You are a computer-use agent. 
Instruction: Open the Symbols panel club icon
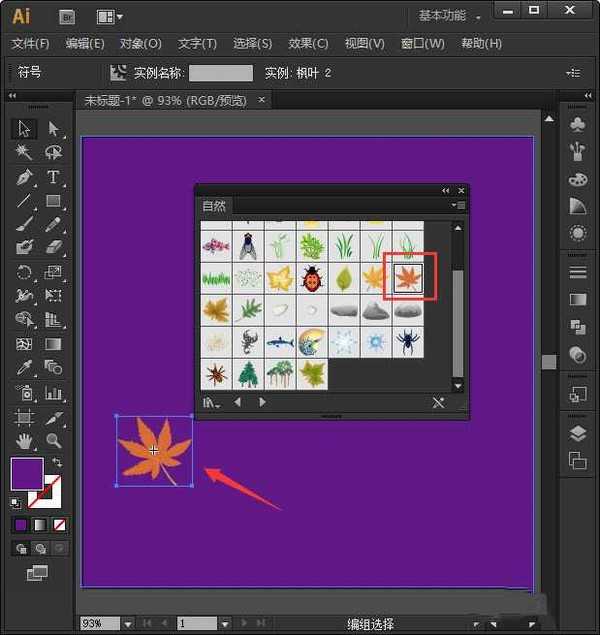pos(577,124)
